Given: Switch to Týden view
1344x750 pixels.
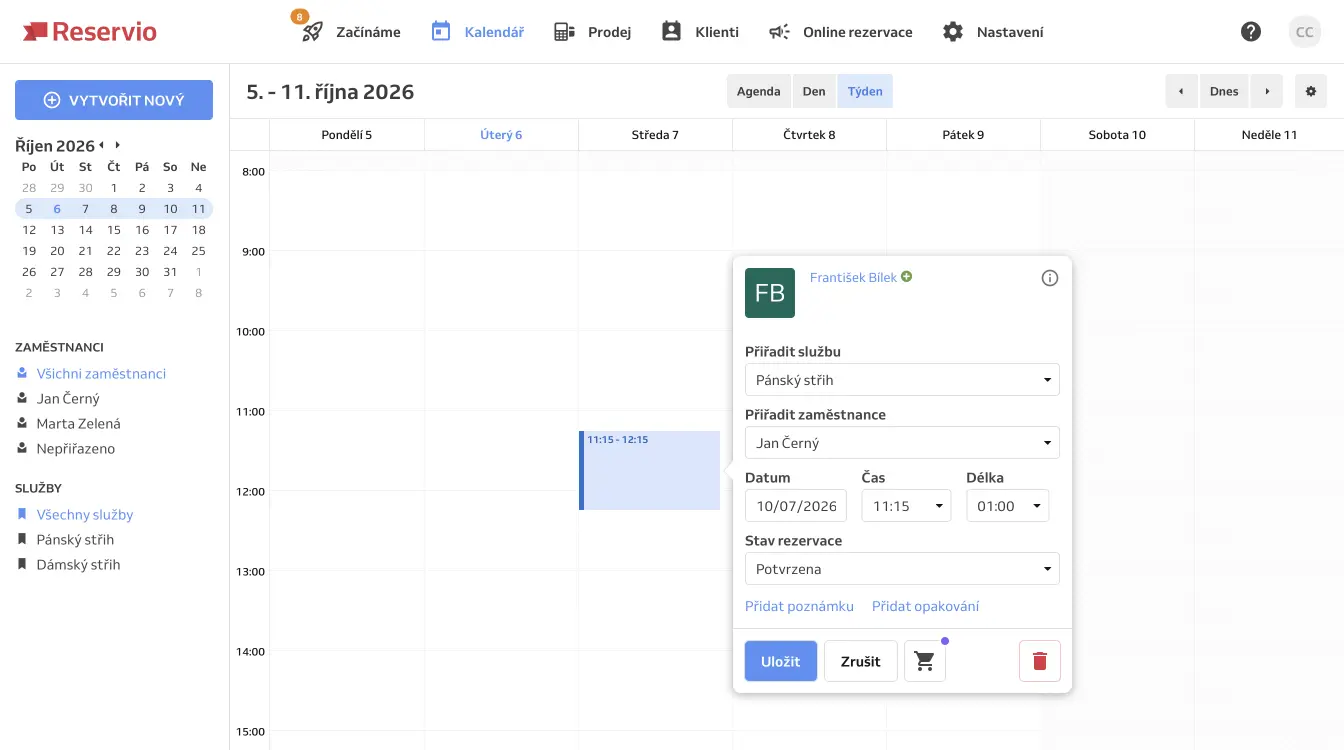Looking at the screenshot, I should click(865, 91).
